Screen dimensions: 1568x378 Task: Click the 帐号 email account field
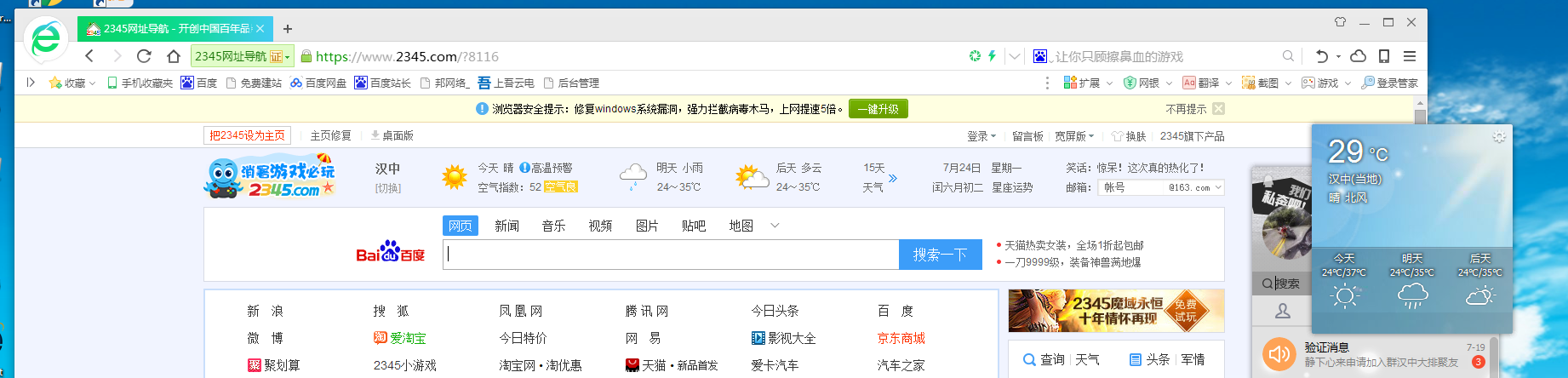pyautogui.click(x=1132, y=187)
